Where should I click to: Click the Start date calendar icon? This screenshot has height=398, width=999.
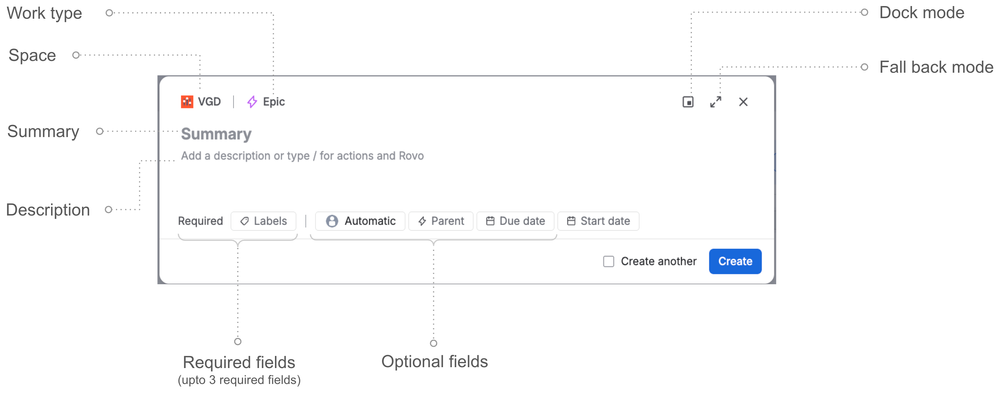(571, 221)
